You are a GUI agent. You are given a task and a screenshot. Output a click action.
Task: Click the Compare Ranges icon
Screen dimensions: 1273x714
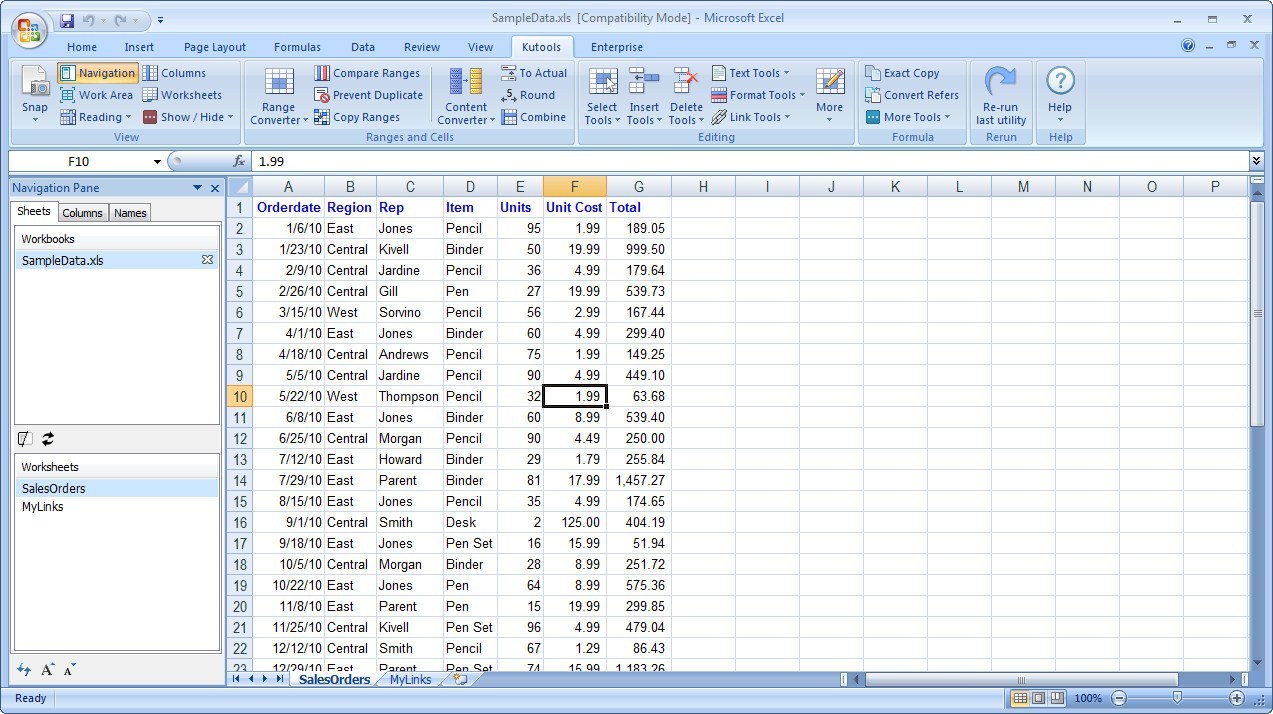click(x=322, y=73)
